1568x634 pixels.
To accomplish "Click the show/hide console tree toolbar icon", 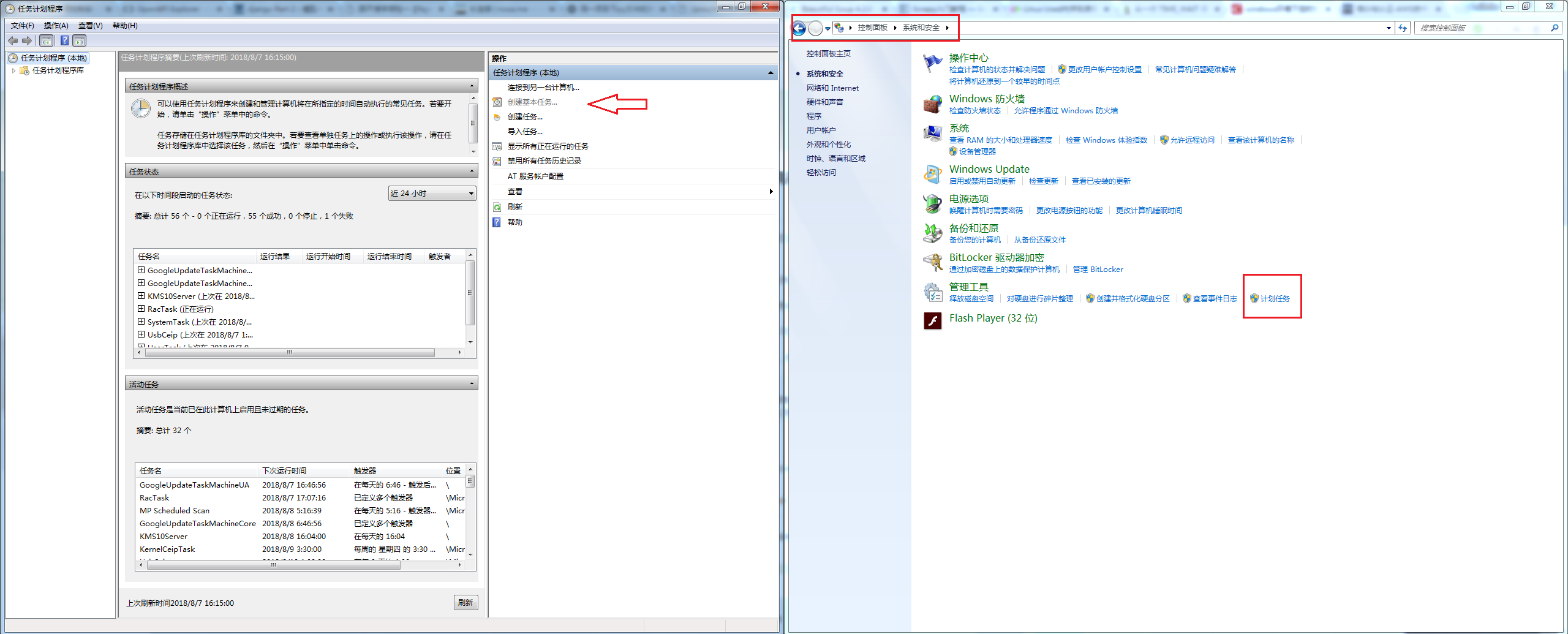I will pos(47,40).
